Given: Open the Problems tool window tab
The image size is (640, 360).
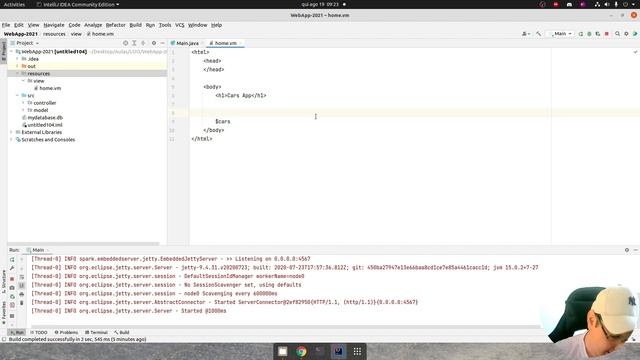Looking at the screenshot, I should pyautogui.click(x=66, y=332).
